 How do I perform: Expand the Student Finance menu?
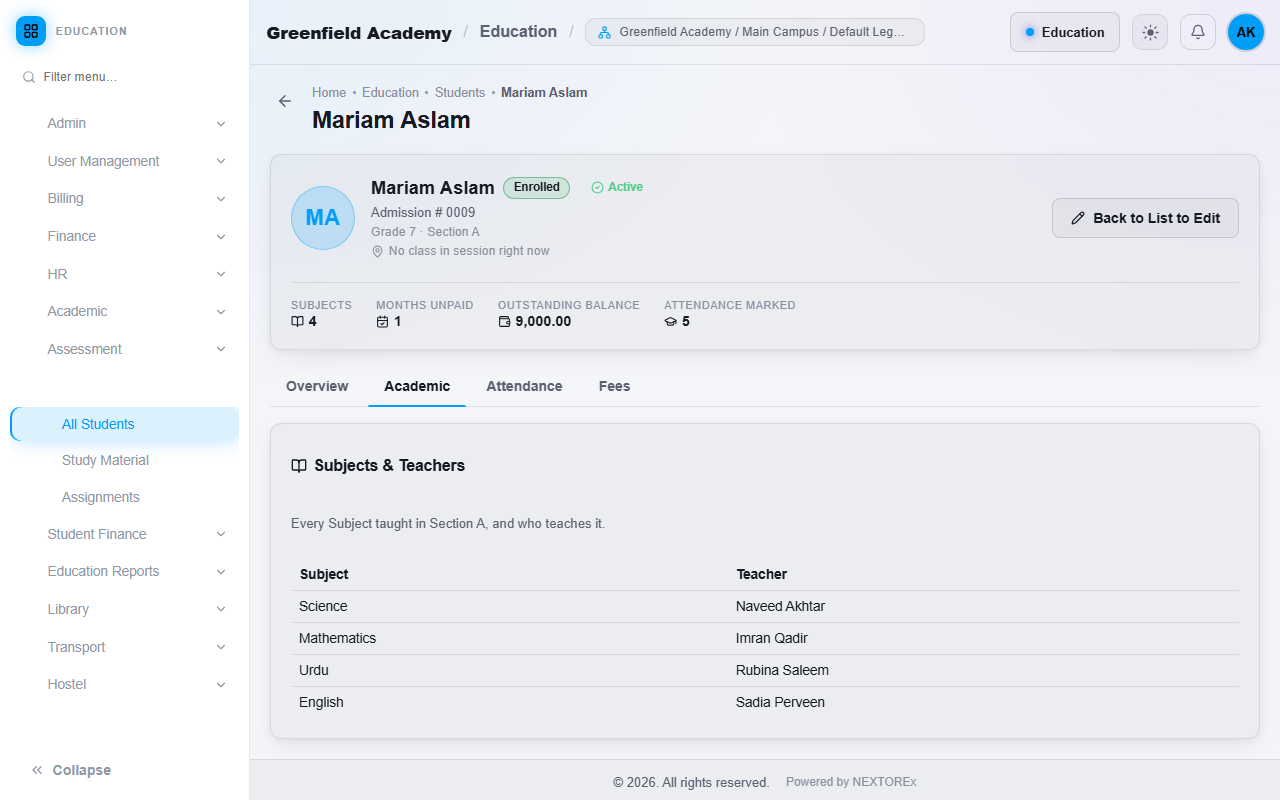(x=124, y=534)
